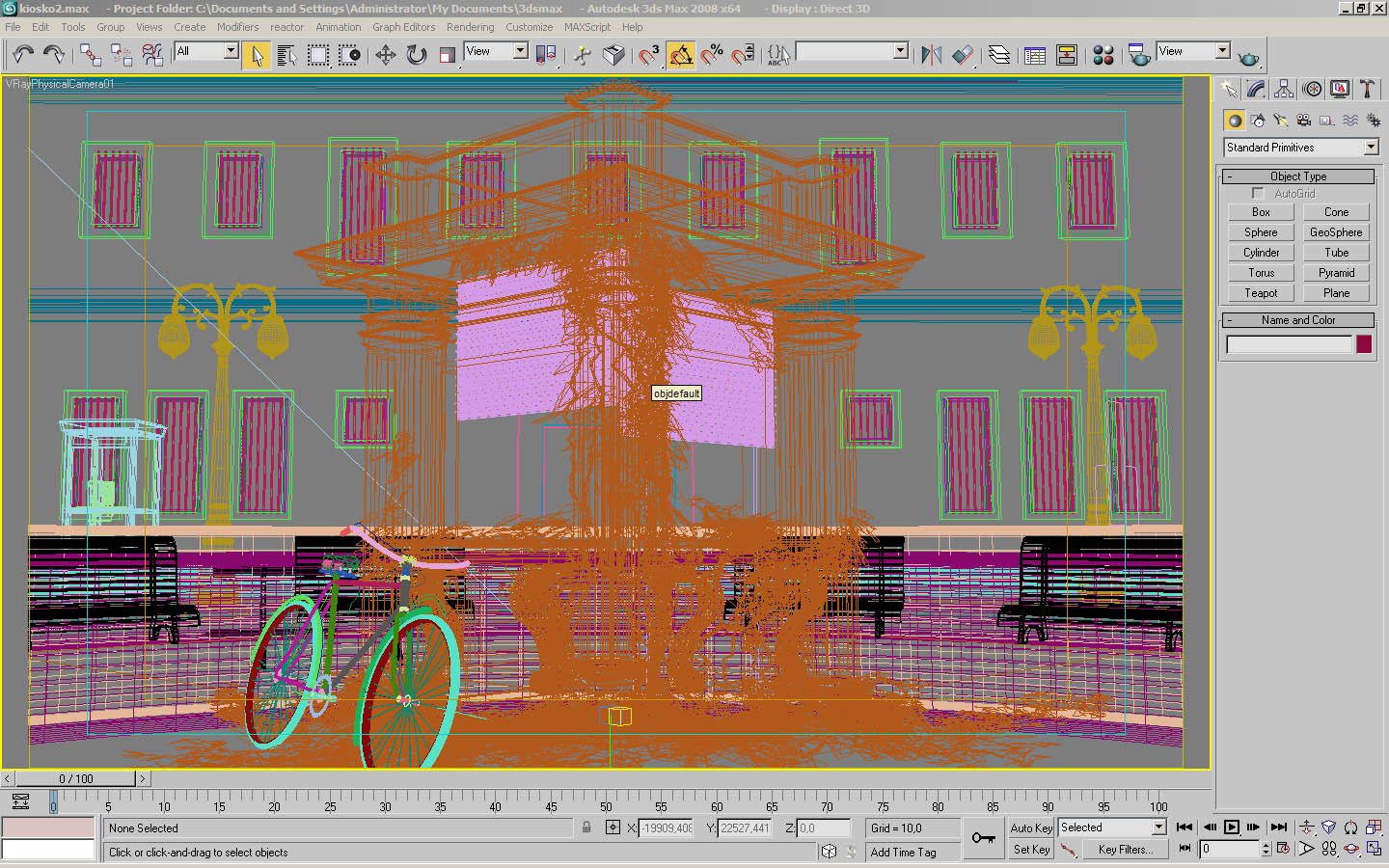Switch to the Modify command panel

pos(1256,89)
